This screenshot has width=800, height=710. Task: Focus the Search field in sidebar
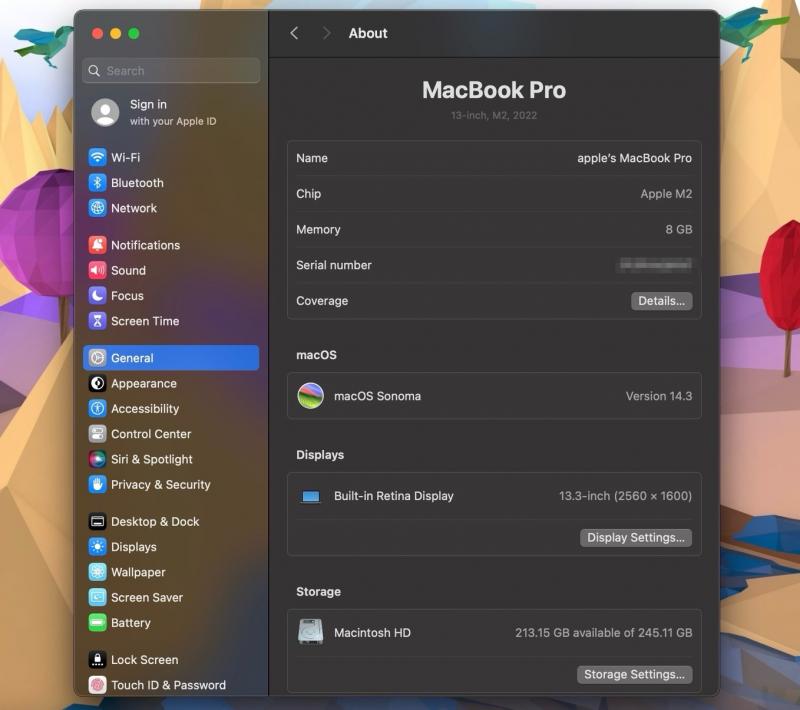171,71
